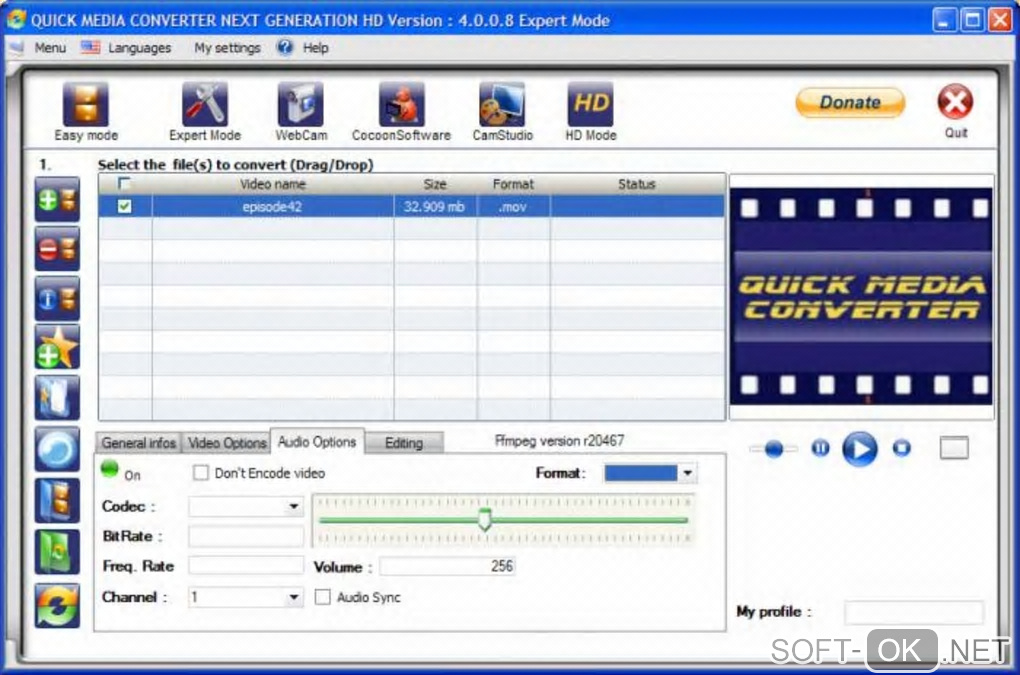Screen dimensions: 1020x675
Task: Click the US flag Languages icon
Action: 90,47
